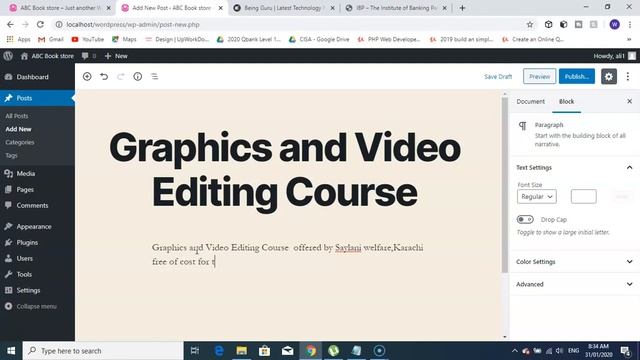Open File Explorer from taskbar

pyautogui.click(x=242, y=351)
